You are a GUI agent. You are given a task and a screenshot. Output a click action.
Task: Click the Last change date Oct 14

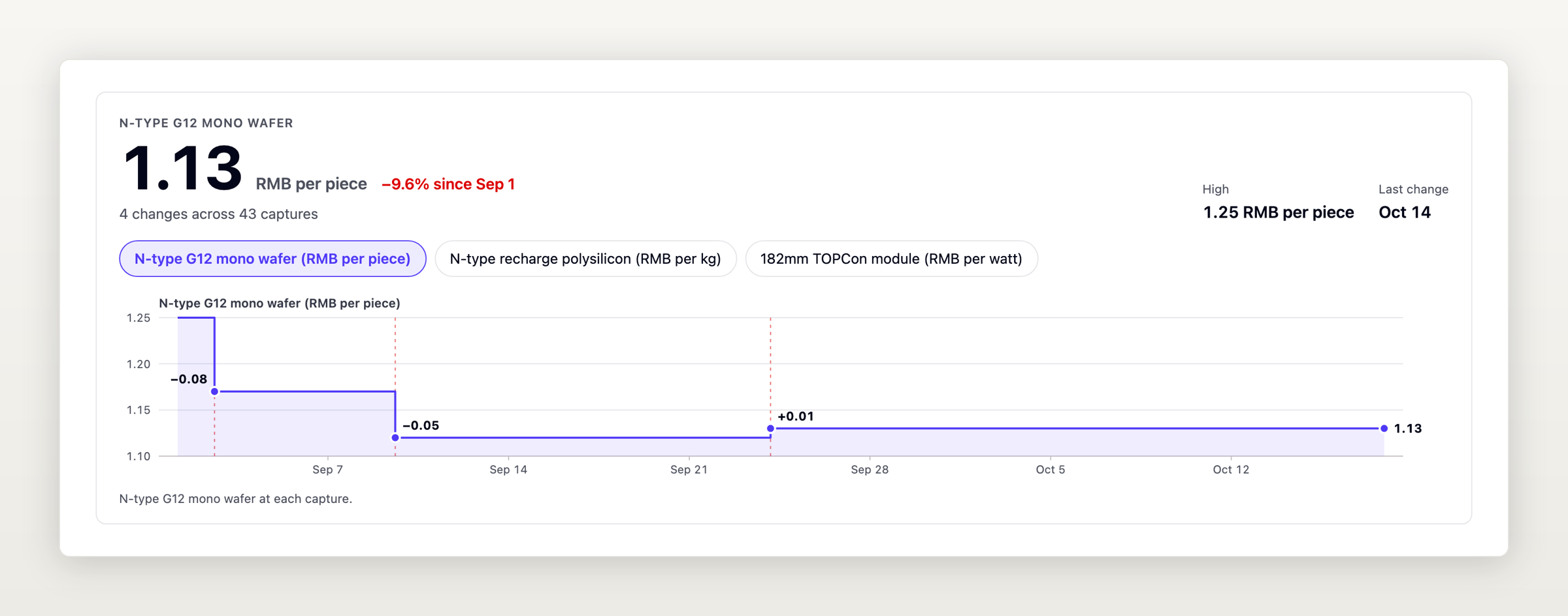click(1404, 212)
